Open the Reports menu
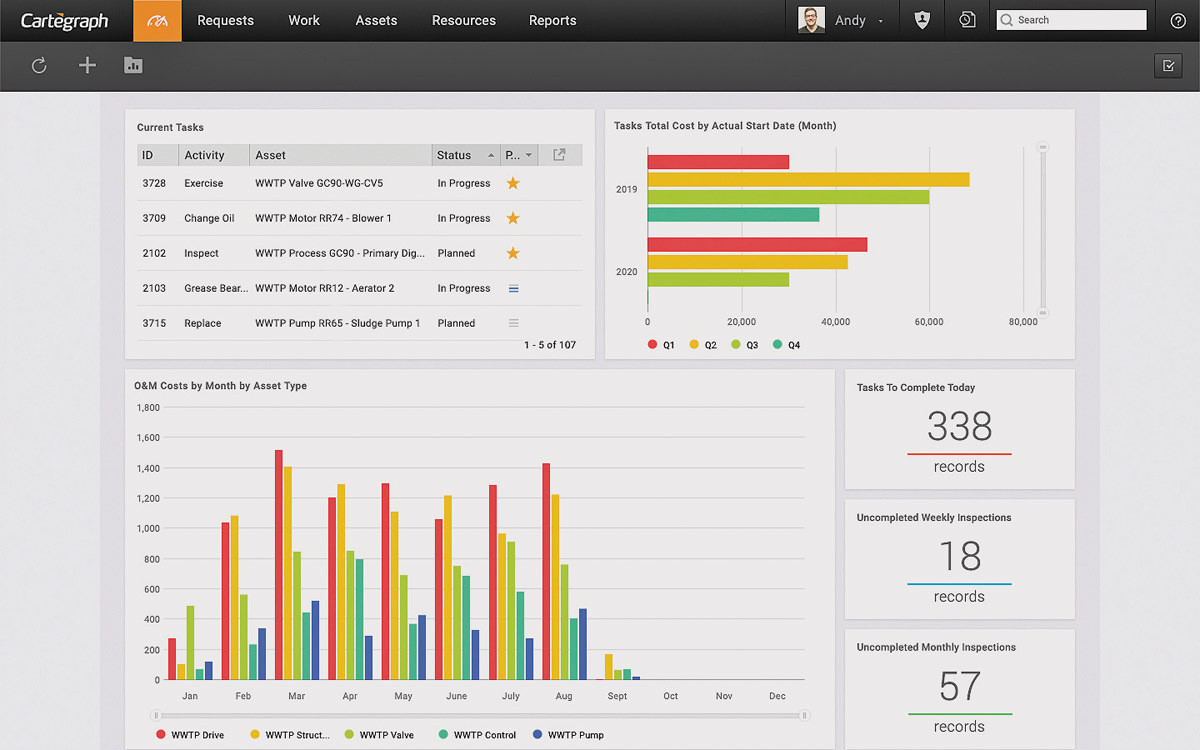This screenshot has height=750, width=1200. (552, 20)
